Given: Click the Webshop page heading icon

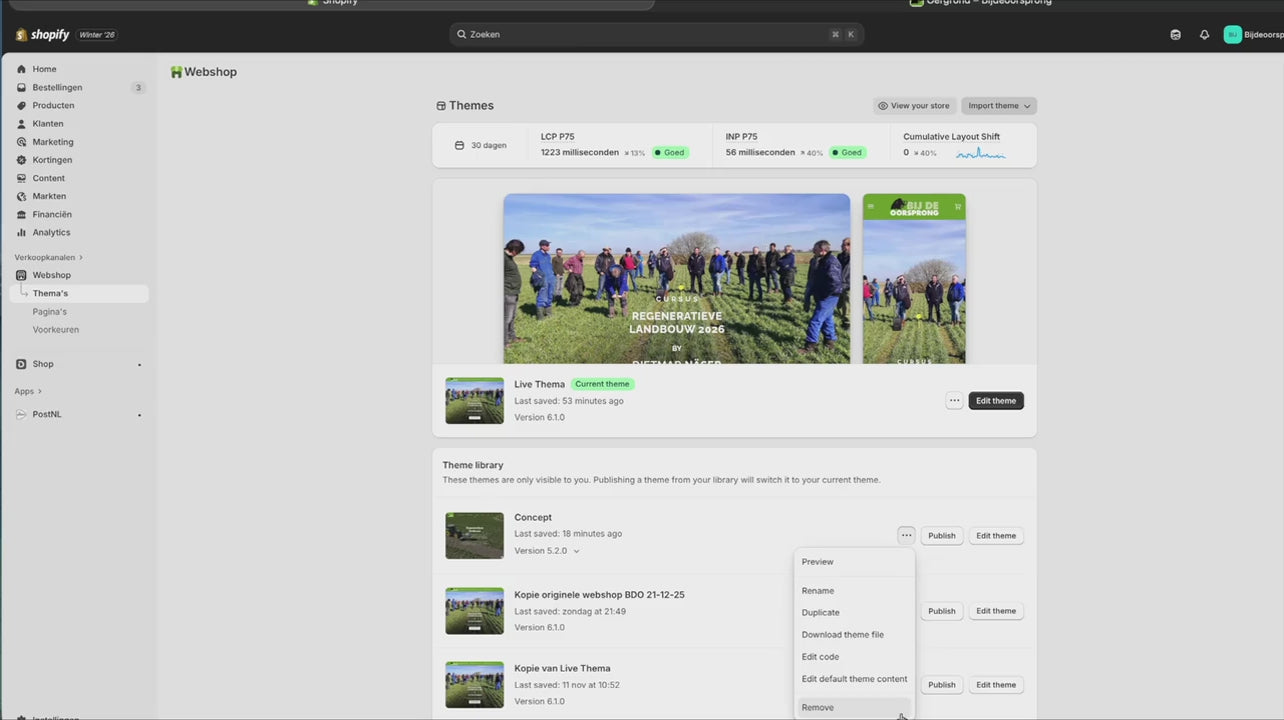Looking at the screenshot, I should point(176,72).
